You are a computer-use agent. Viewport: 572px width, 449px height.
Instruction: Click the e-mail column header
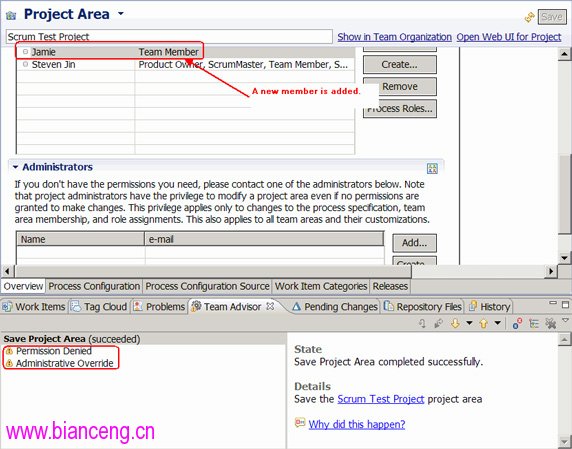click(264, 239)
